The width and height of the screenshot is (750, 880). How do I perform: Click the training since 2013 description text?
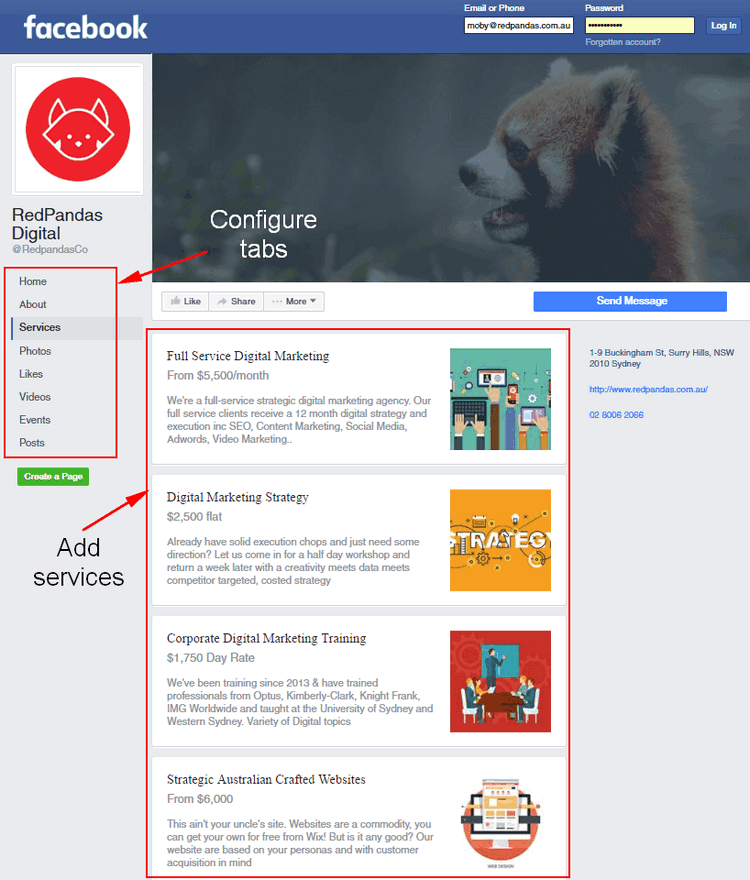point(300,702)
